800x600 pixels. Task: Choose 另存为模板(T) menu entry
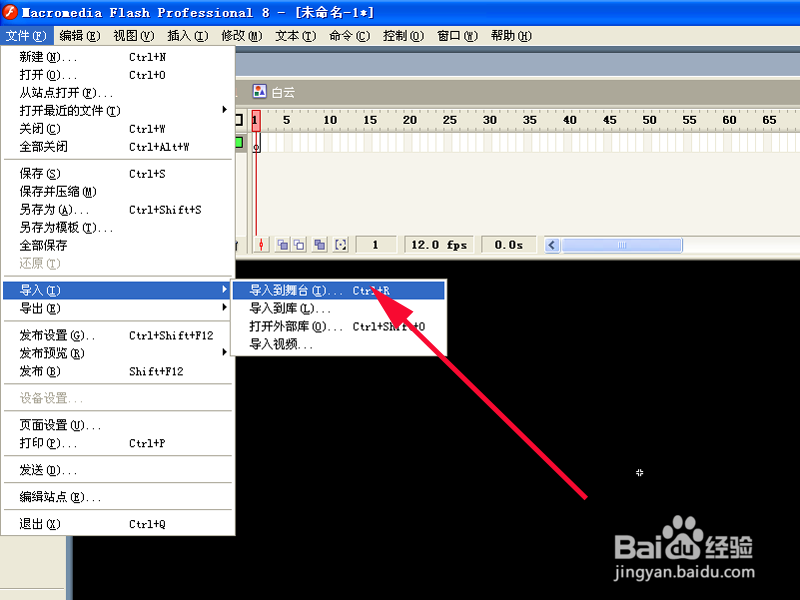(x=117, y=228)
